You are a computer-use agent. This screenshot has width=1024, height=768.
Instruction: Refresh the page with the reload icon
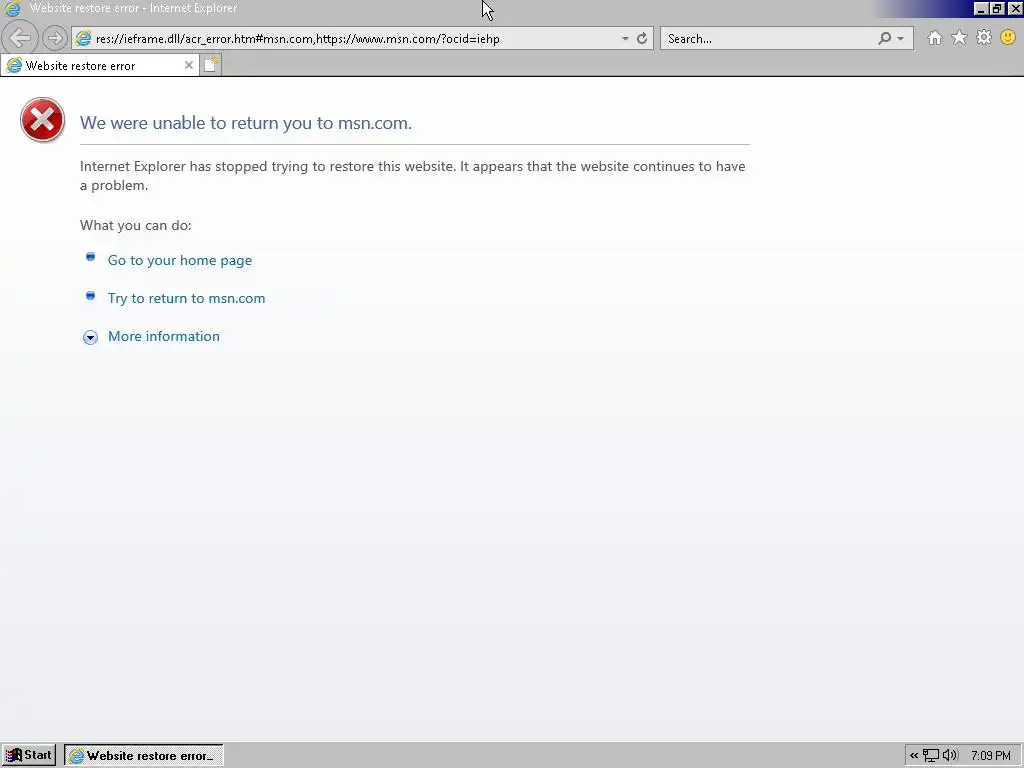(x=642, y=39)
